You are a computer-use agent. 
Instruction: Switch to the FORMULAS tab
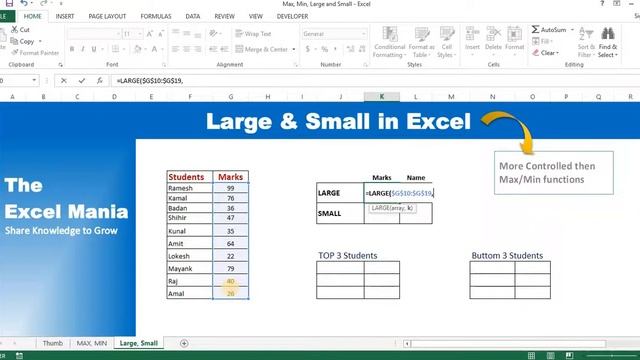pos(156,16)
